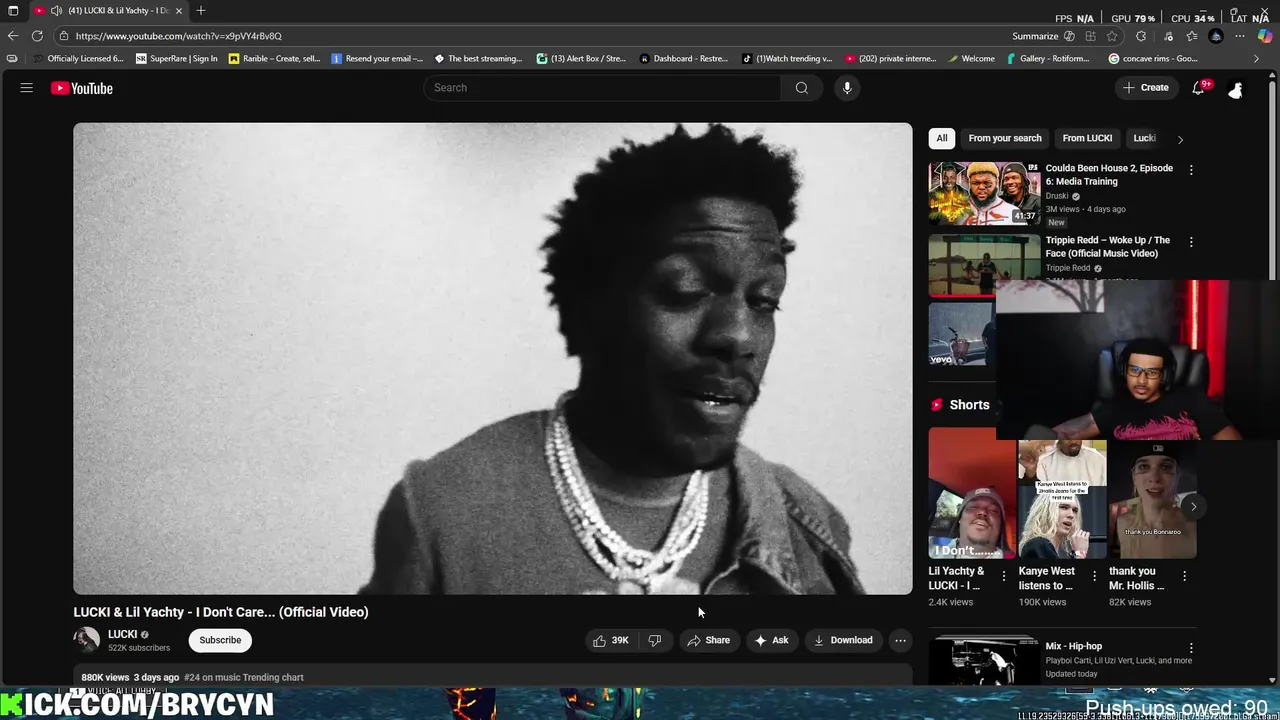Click the Share button
The width and height of the screenshot is (1280, 720).
[x=708, y=640]
